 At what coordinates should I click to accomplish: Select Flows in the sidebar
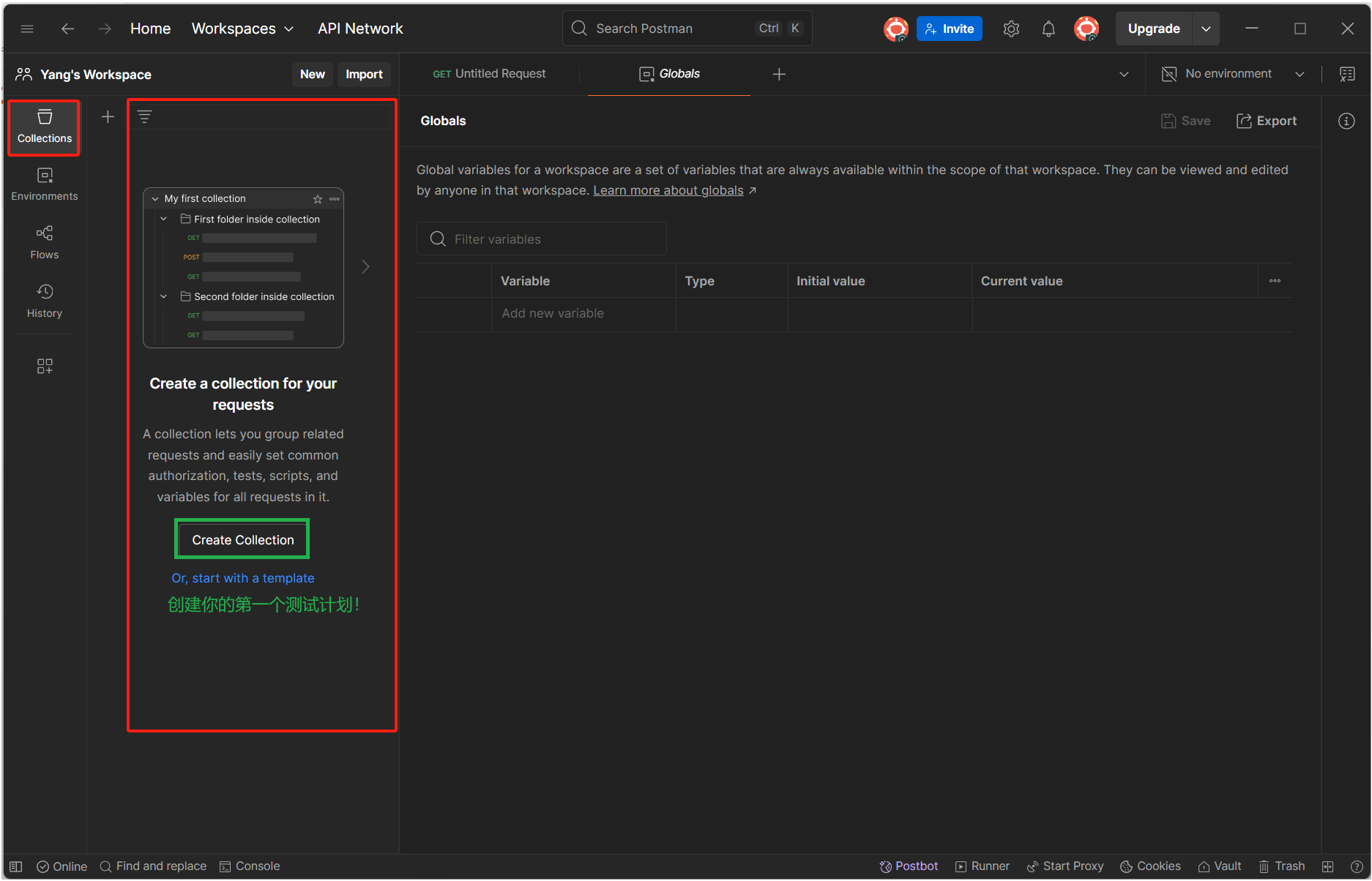click(44, 243)
